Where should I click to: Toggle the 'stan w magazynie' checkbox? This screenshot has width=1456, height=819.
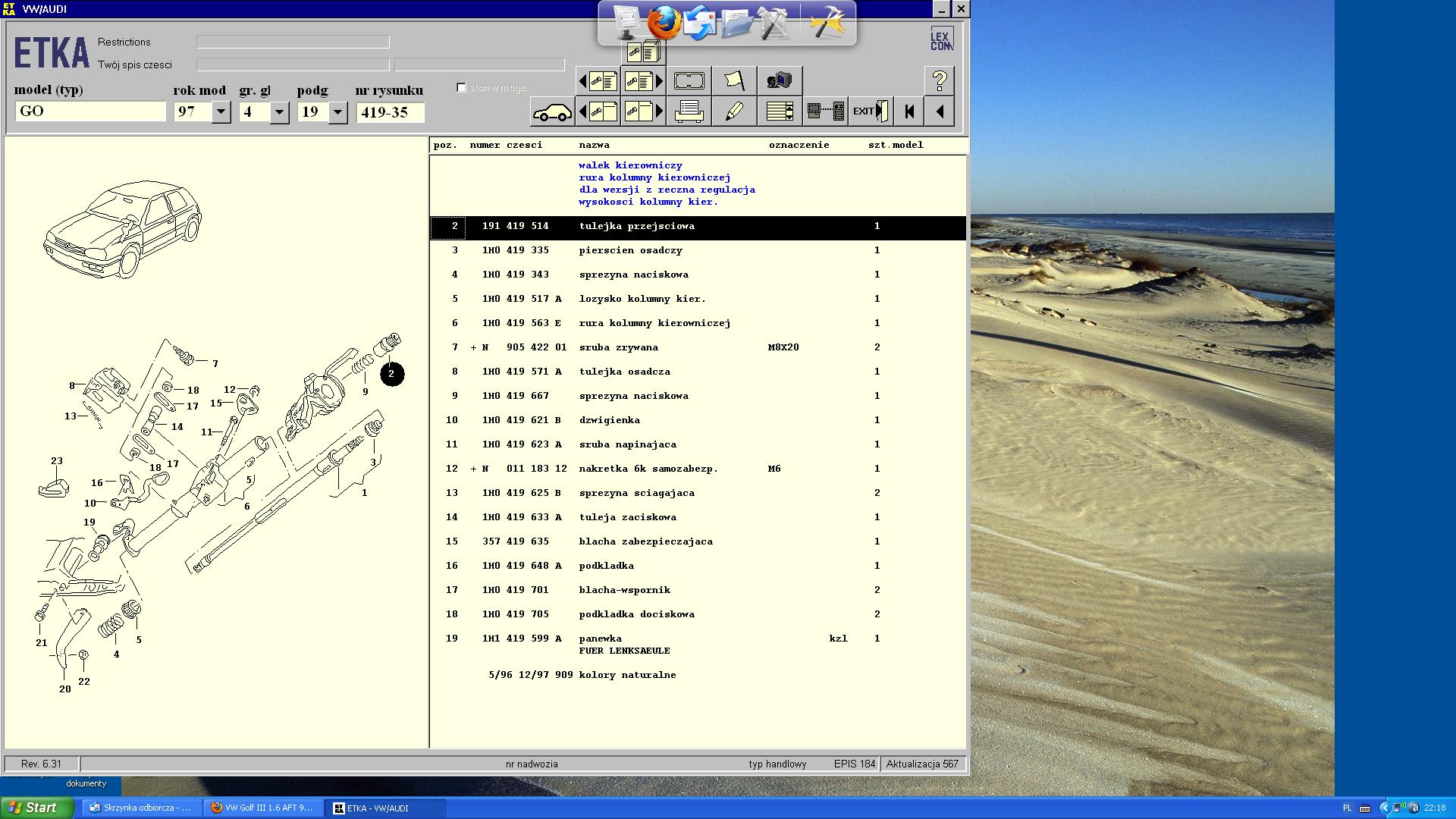461,88
